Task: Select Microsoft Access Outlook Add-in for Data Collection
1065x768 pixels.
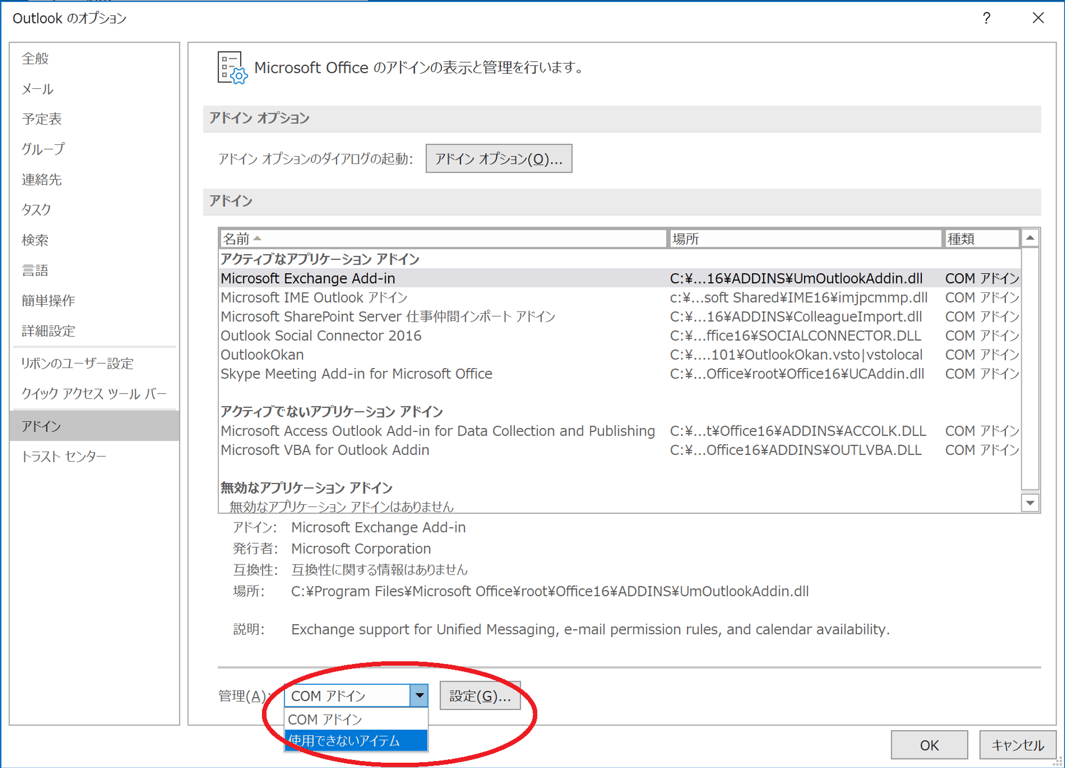Action: [619, 431]
